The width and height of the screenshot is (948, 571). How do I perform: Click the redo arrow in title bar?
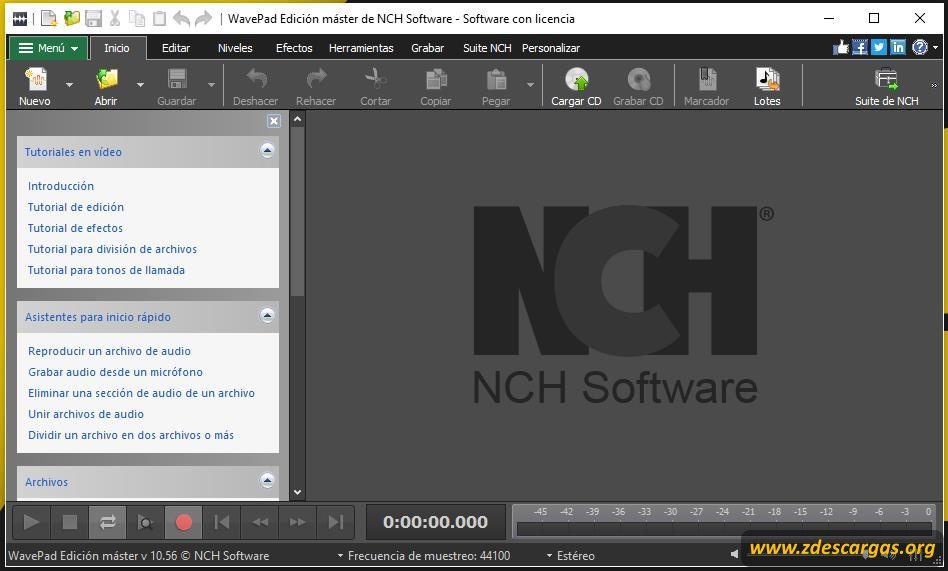point(204,19)
